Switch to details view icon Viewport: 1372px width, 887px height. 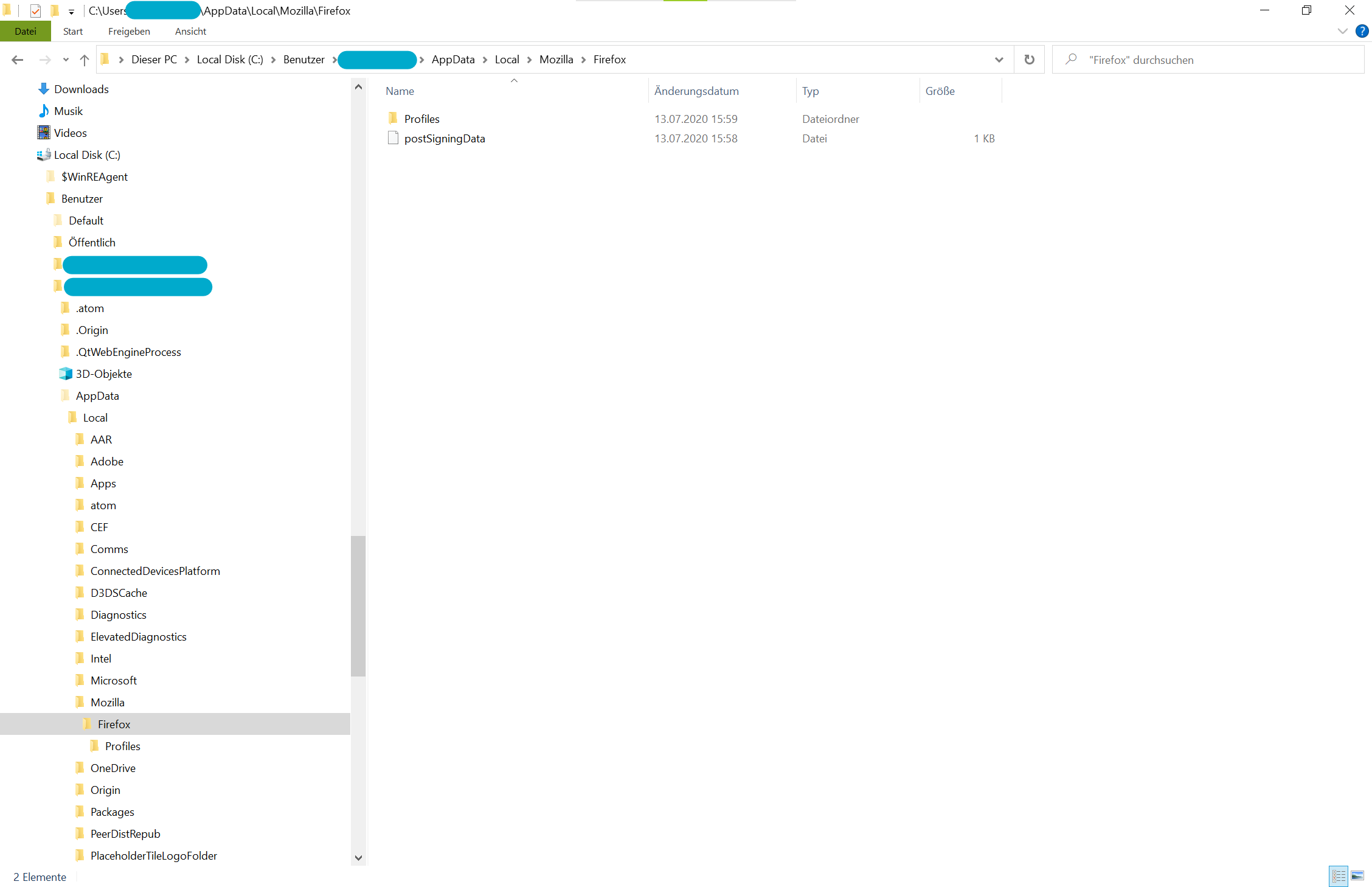click(1339, 876)
